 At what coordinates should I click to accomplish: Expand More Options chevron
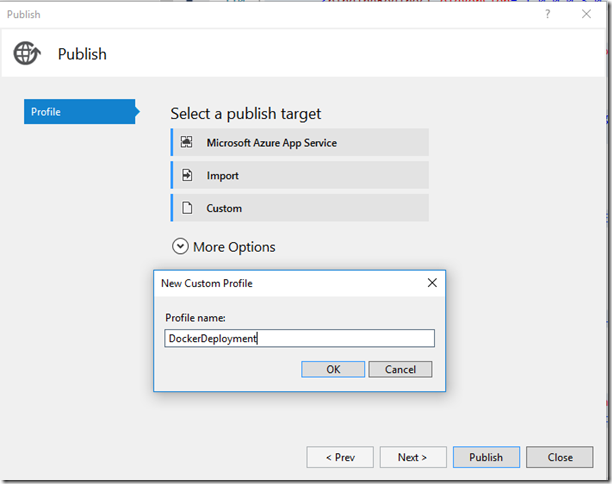[180, 247]
